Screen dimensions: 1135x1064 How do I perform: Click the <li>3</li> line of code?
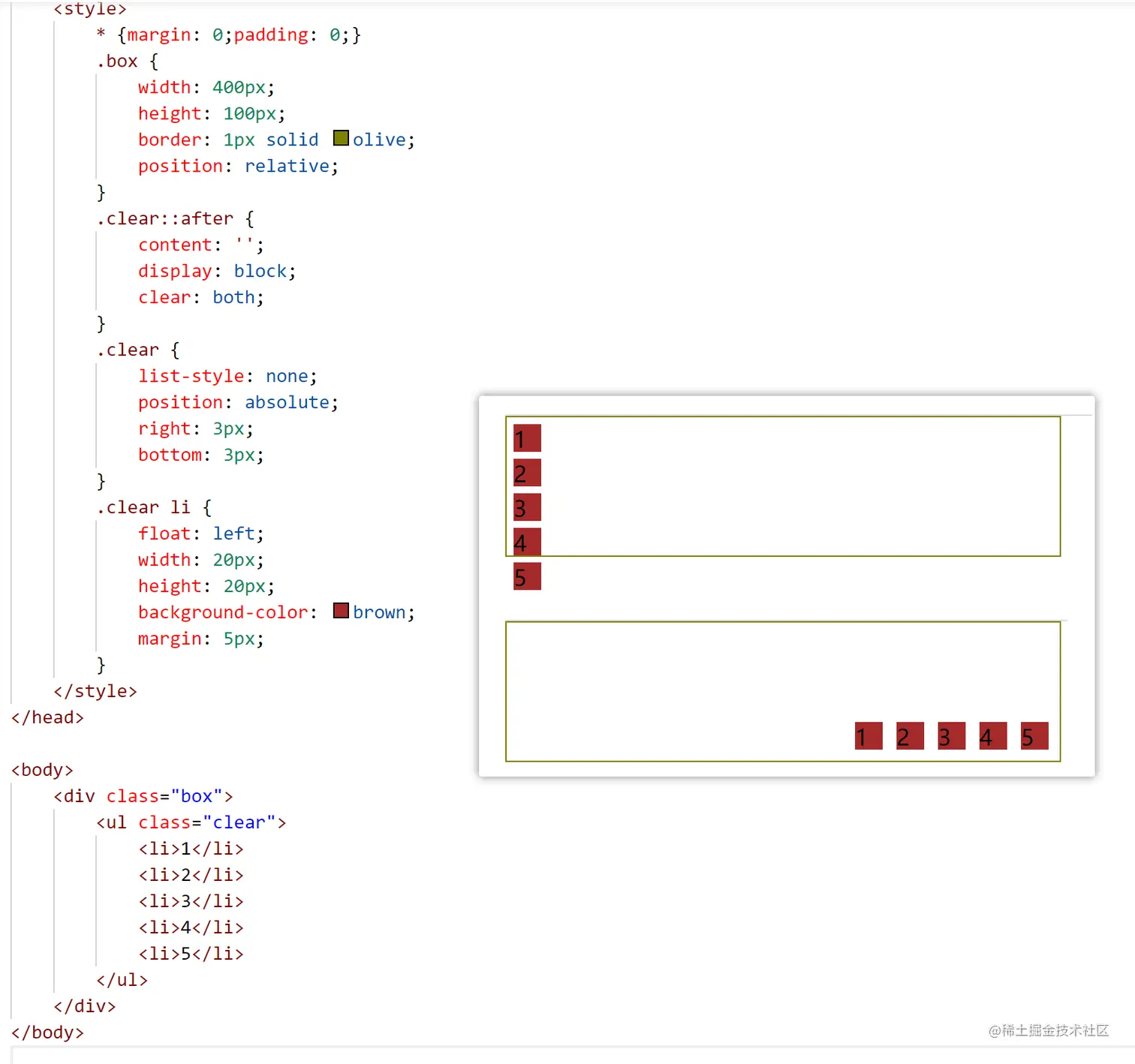[191, 901]
